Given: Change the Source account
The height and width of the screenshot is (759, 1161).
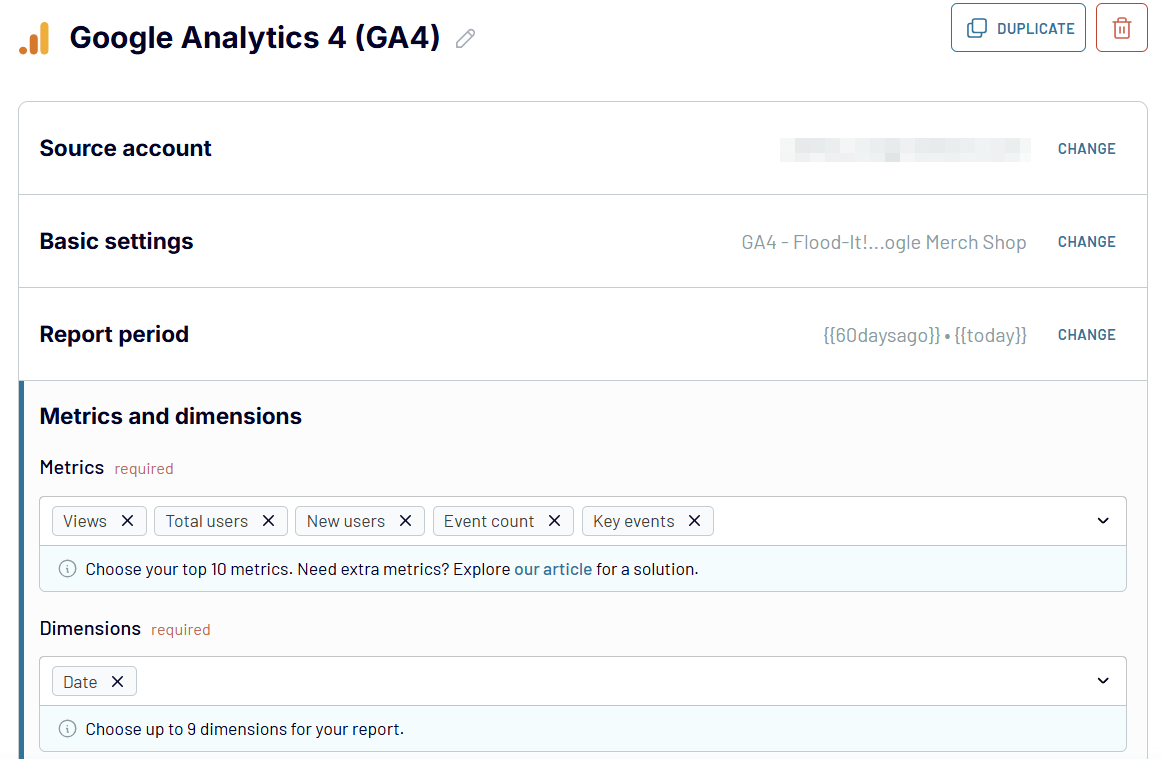Looking at the screenshot, I should 1086,149.
